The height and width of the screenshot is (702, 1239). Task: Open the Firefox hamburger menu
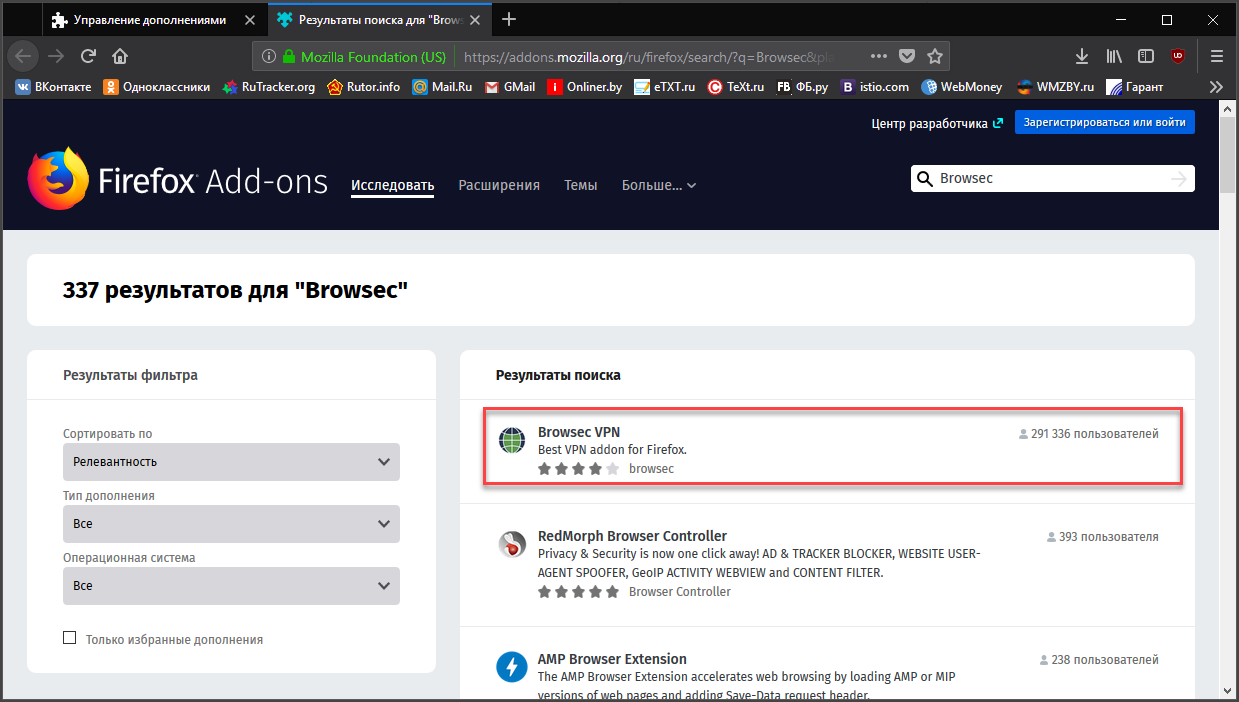point(1217,56)
